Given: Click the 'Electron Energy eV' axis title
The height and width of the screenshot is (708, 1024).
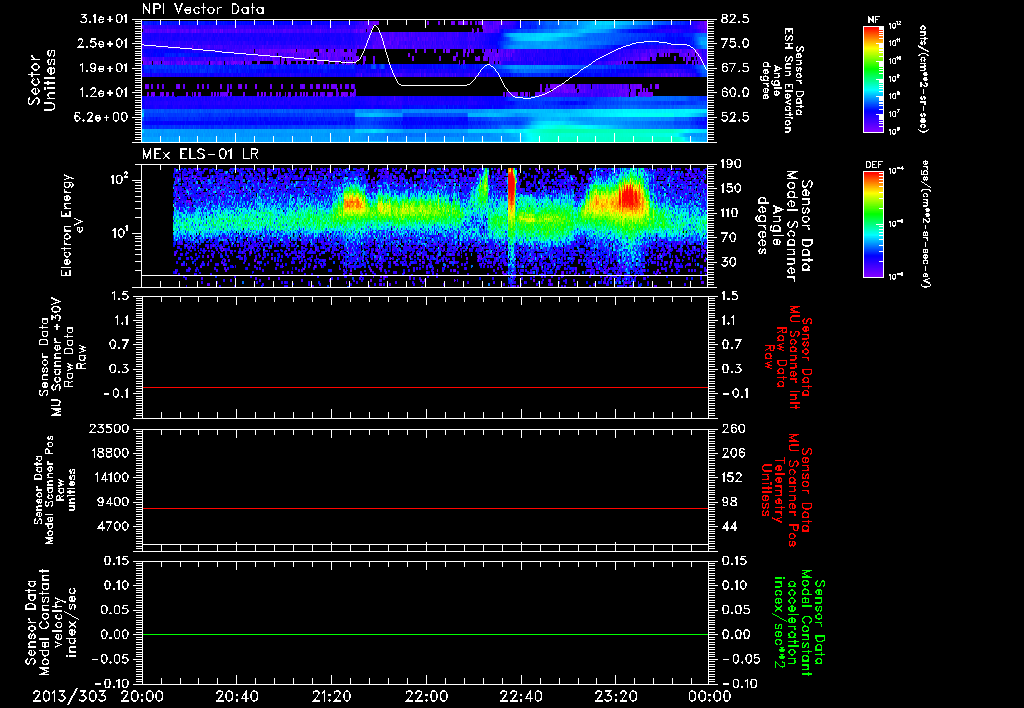Looking at the screenshot, I should point(74,225).
